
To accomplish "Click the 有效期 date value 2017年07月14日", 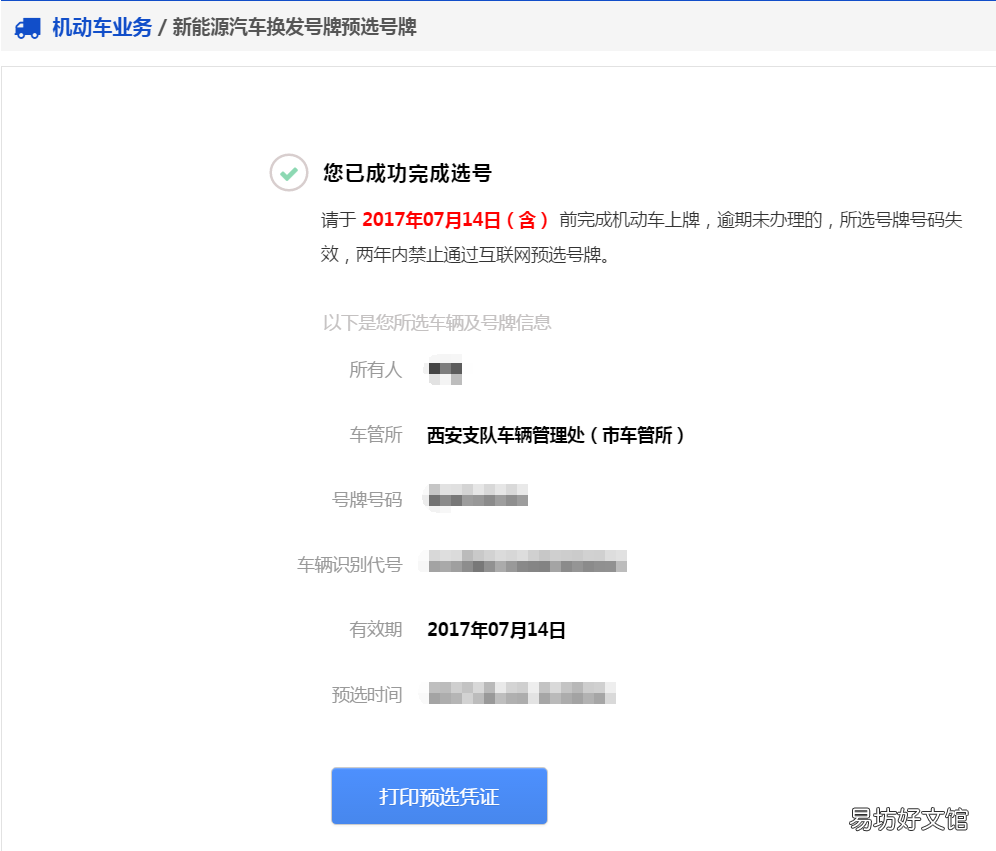I will click(497, 629).
